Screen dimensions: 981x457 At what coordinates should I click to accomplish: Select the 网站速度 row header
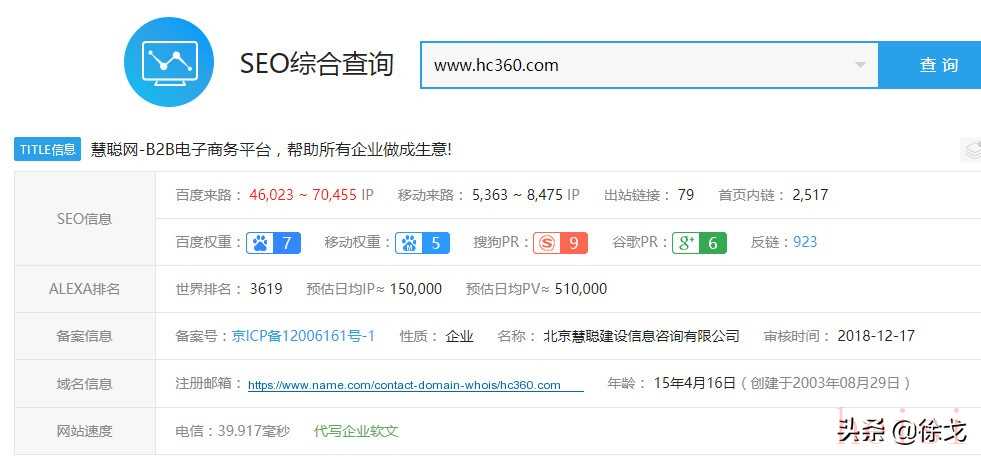(84, 431)
